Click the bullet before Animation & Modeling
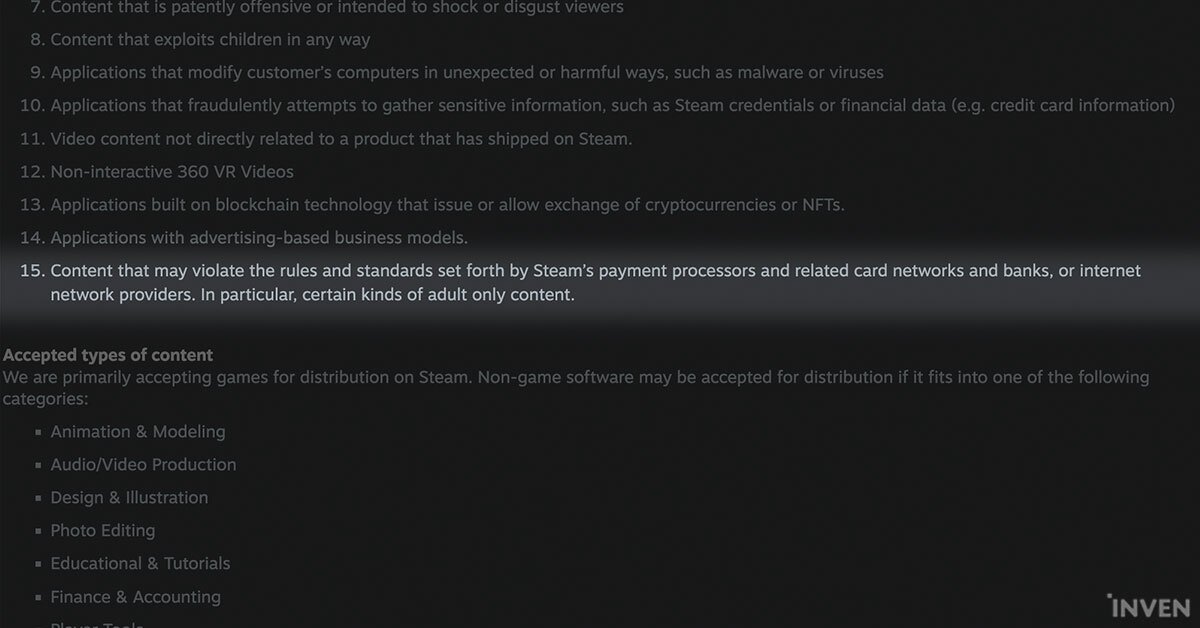The image size is (1200, 628). coord(38,433)
